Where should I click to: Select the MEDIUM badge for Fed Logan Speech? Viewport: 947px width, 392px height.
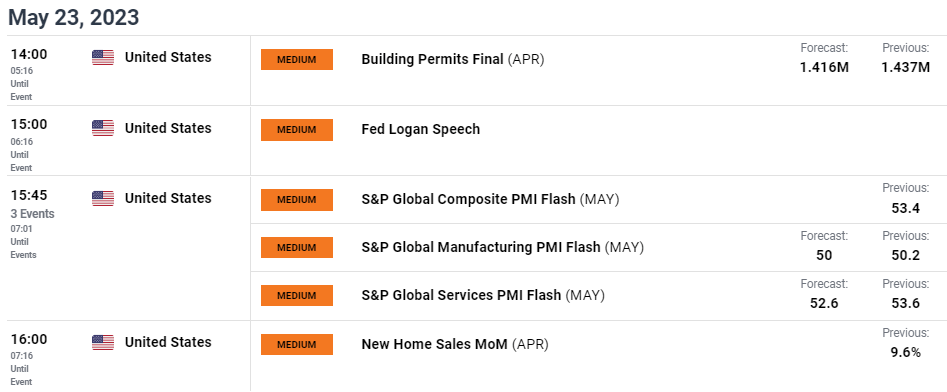pos(297,130)
